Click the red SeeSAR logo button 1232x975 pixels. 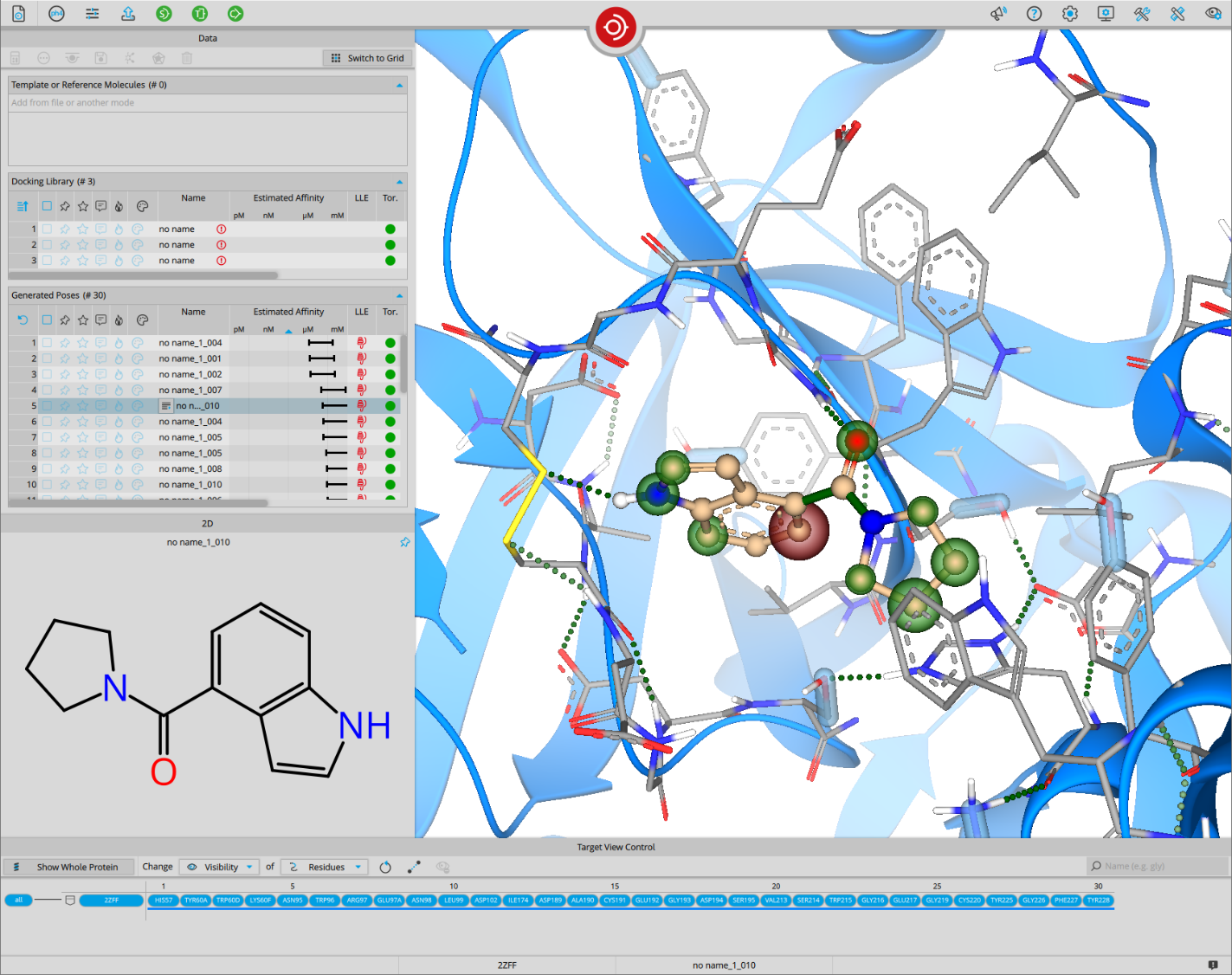click(x=616, y=28)
